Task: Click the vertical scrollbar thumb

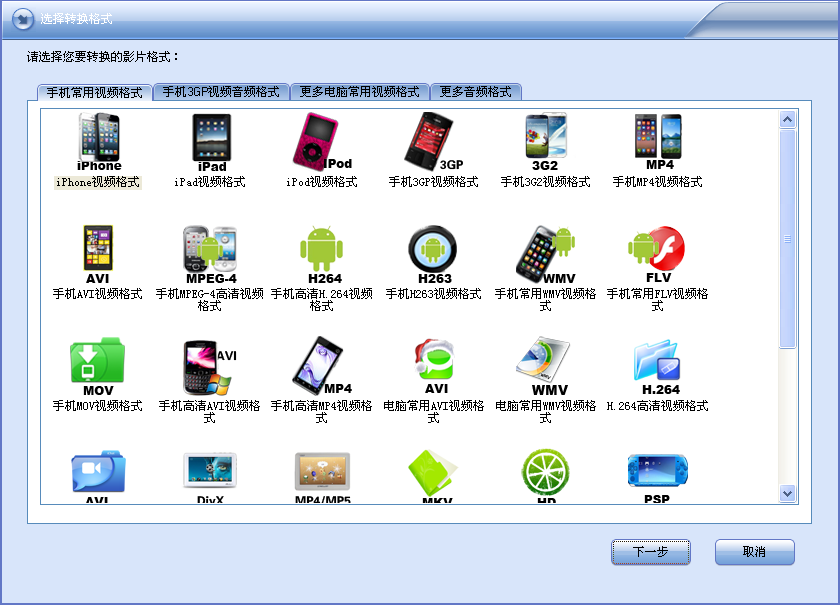Action: click(788, 239)
